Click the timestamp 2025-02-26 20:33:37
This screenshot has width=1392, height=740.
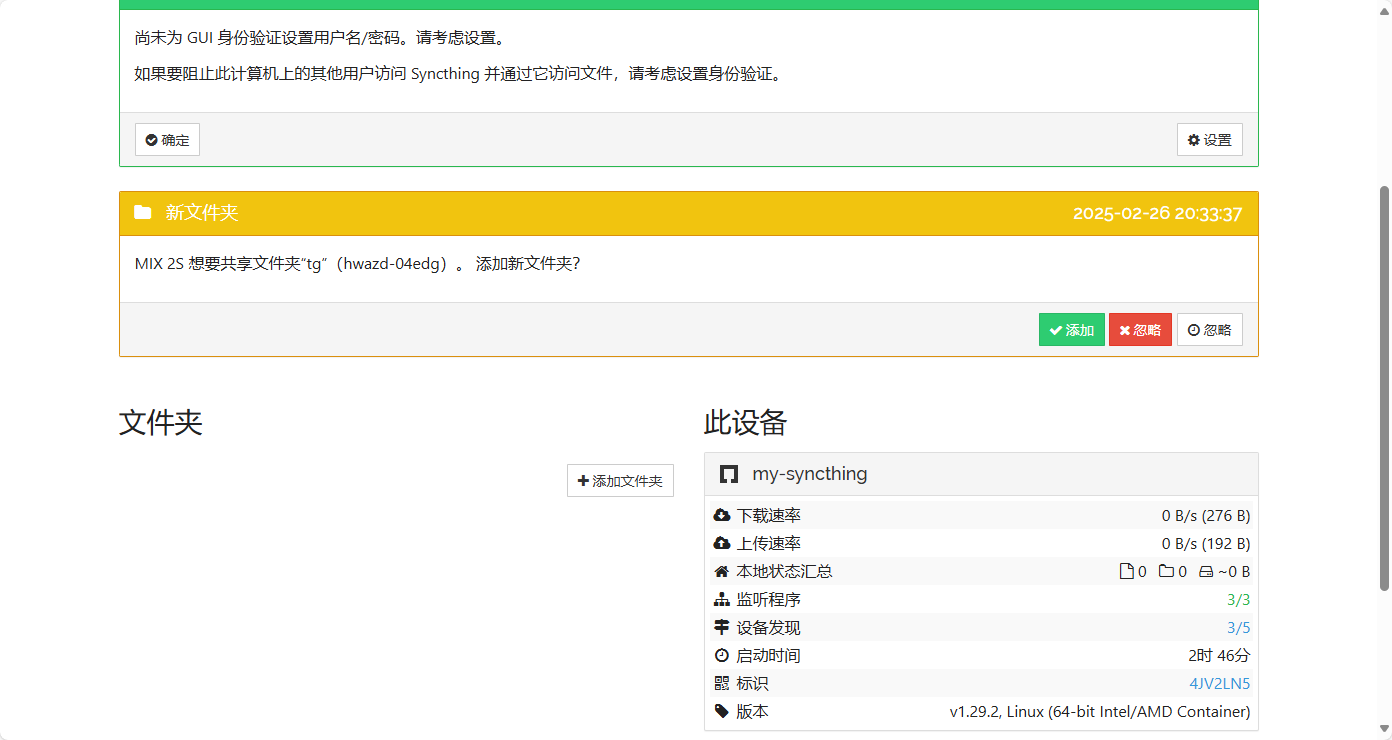1157,214
